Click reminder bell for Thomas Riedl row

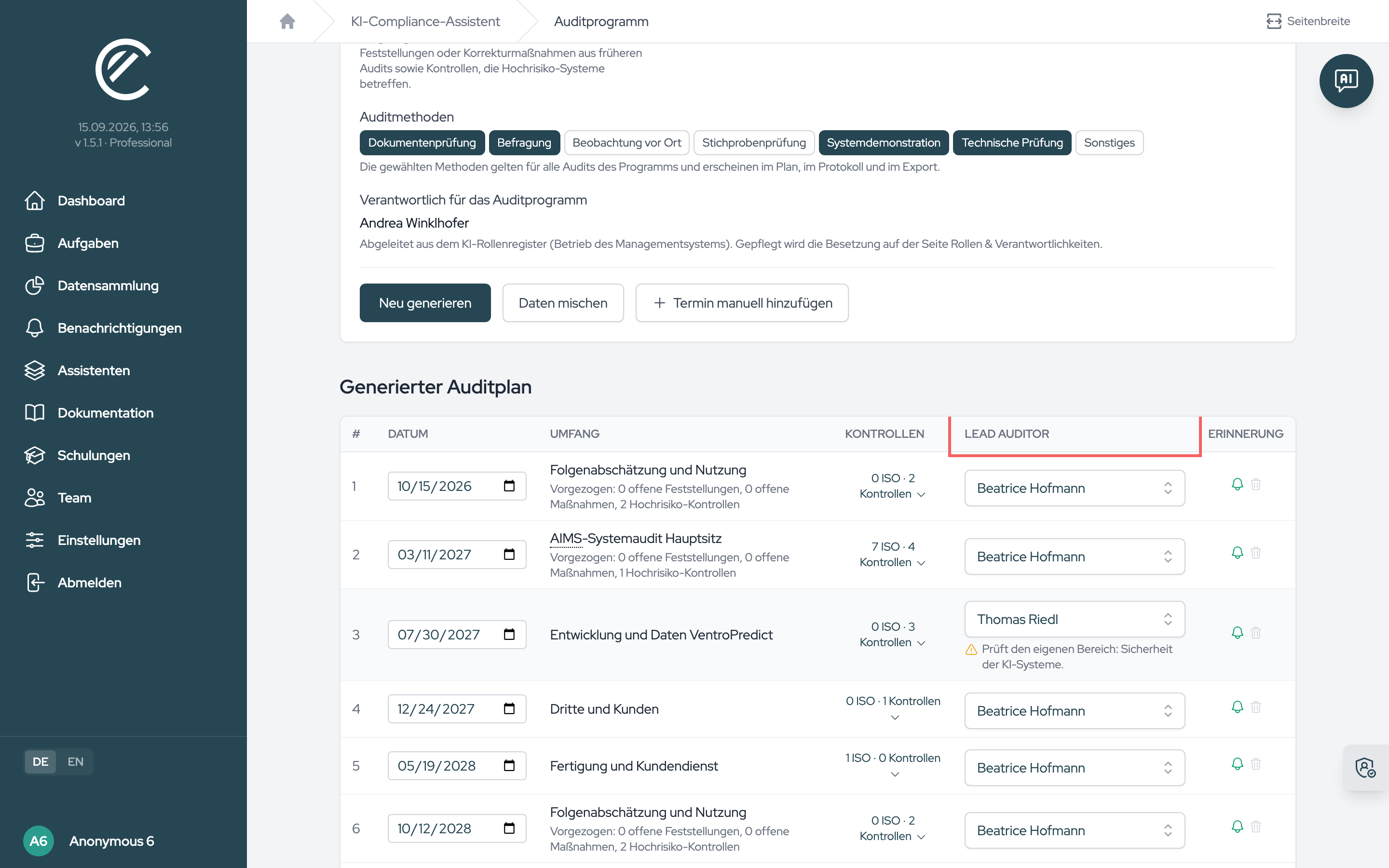click(1237, 633)
